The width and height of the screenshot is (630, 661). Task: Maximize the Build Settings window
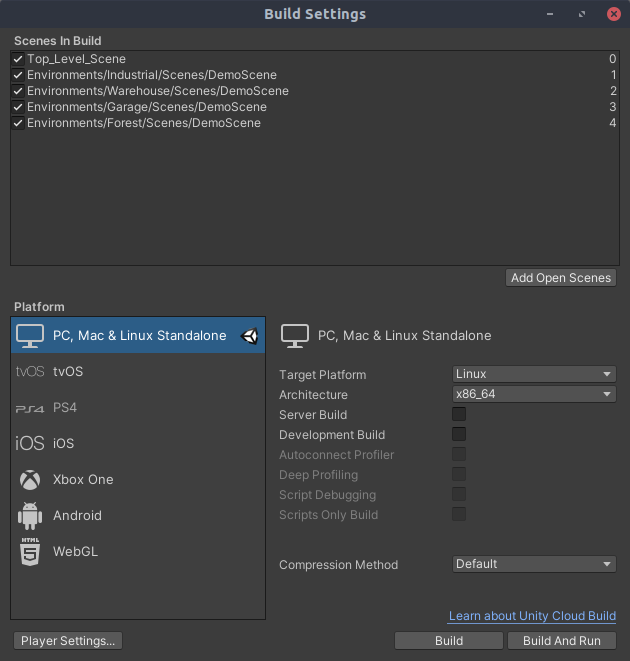coord(582,14)
